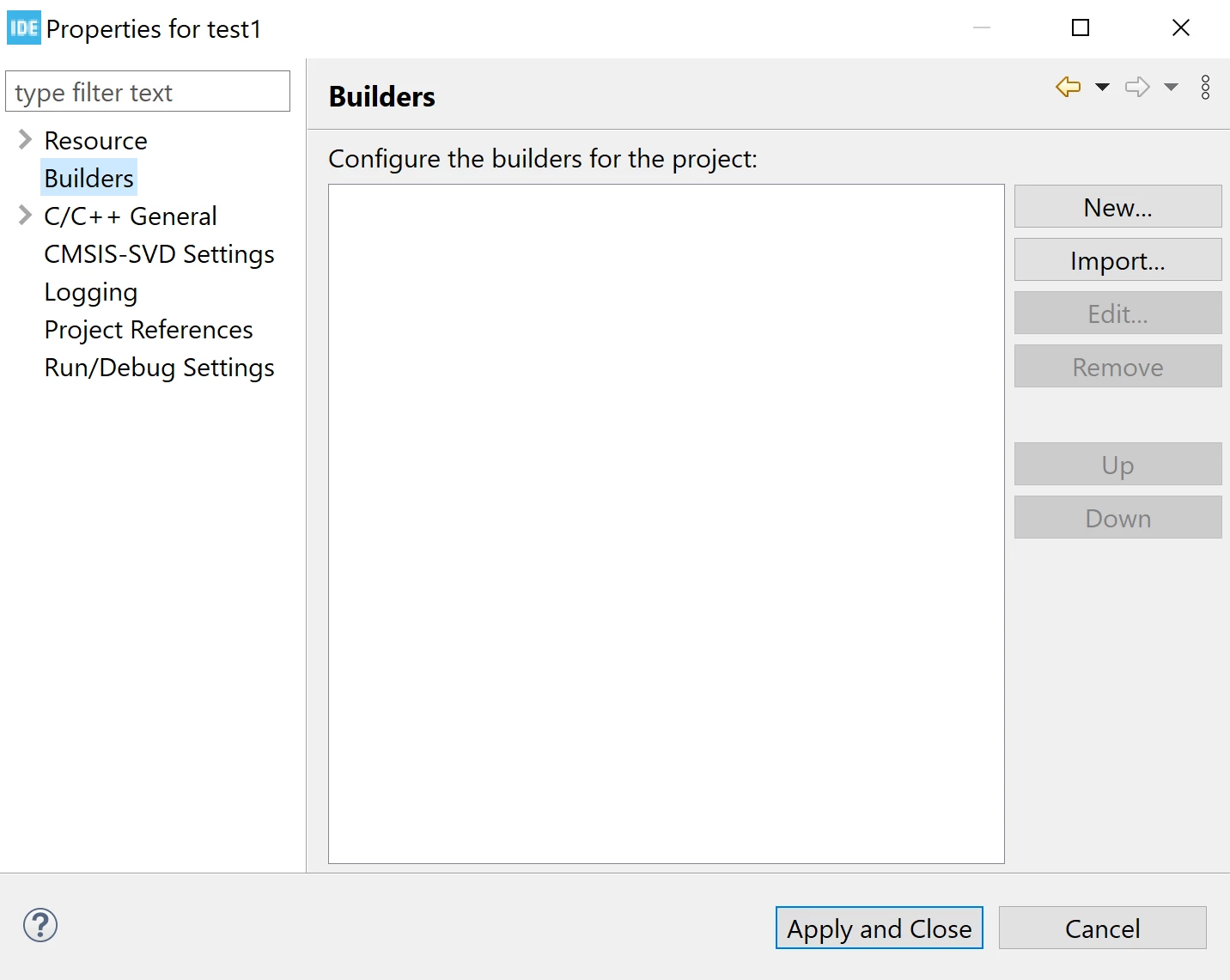This screenshot has width=1230, height=980.
Task: Open the three-dot view menu icon
Action: click(1205, 87)
